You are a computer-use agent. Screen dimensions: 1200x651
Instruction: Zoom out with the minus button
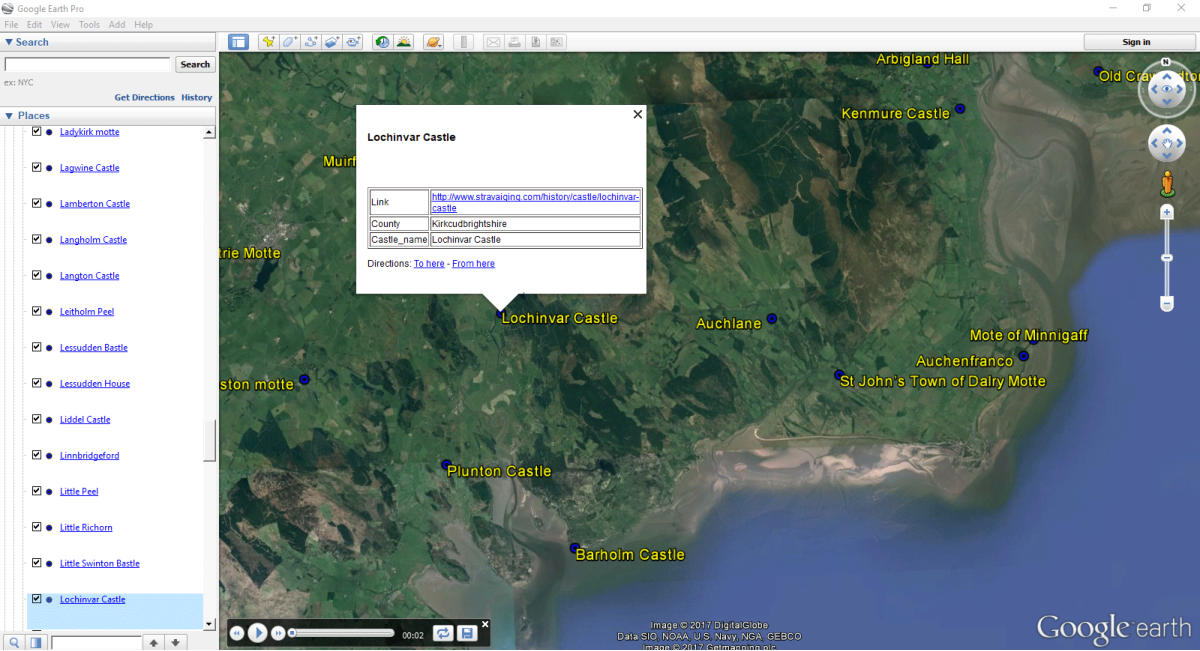(1166, 303)
